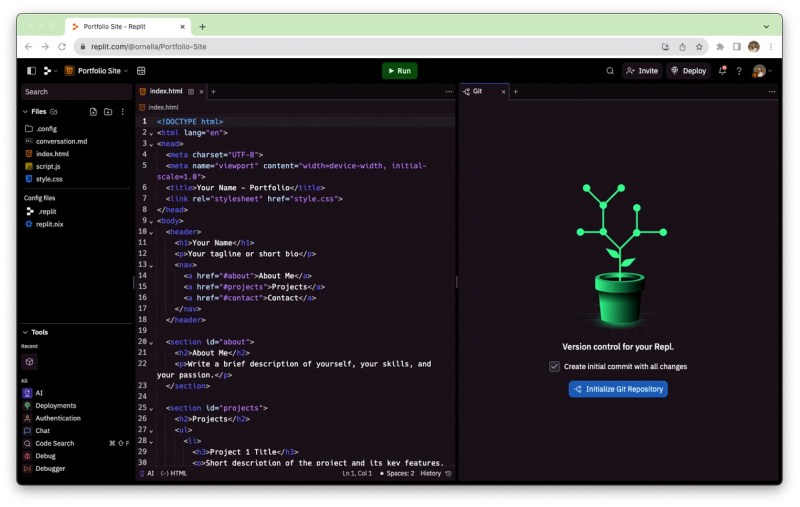
Task: Open notifications bell
Action: pyautogui.click(x=722, y=71)
